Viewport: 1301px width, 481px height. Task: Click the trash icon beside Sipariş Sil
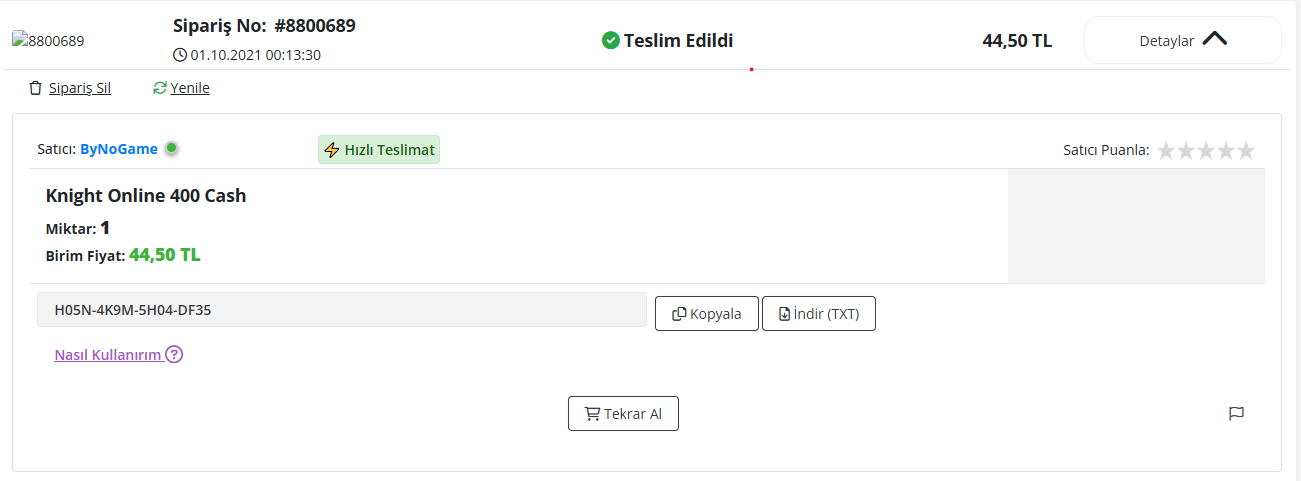[x=36, y=88]
